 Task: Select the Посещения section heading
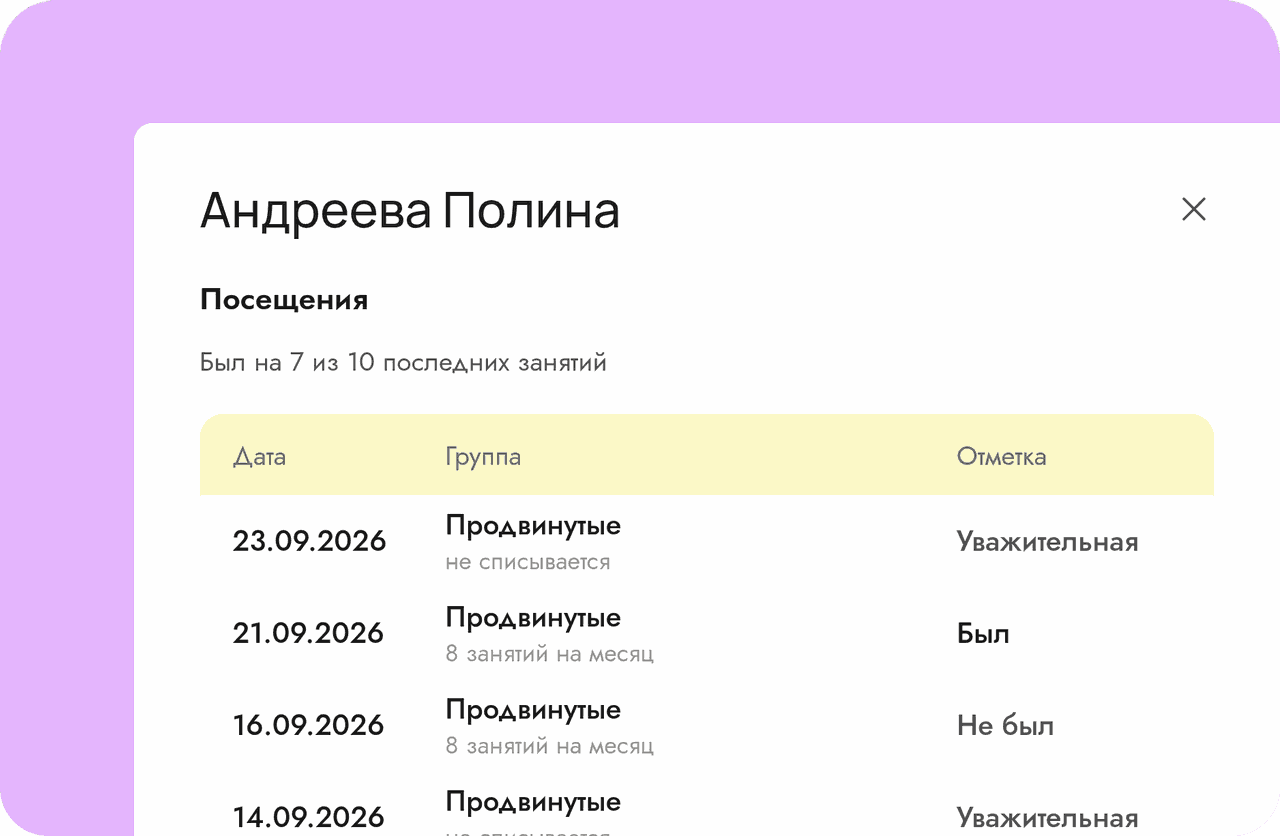click(284, 300)
